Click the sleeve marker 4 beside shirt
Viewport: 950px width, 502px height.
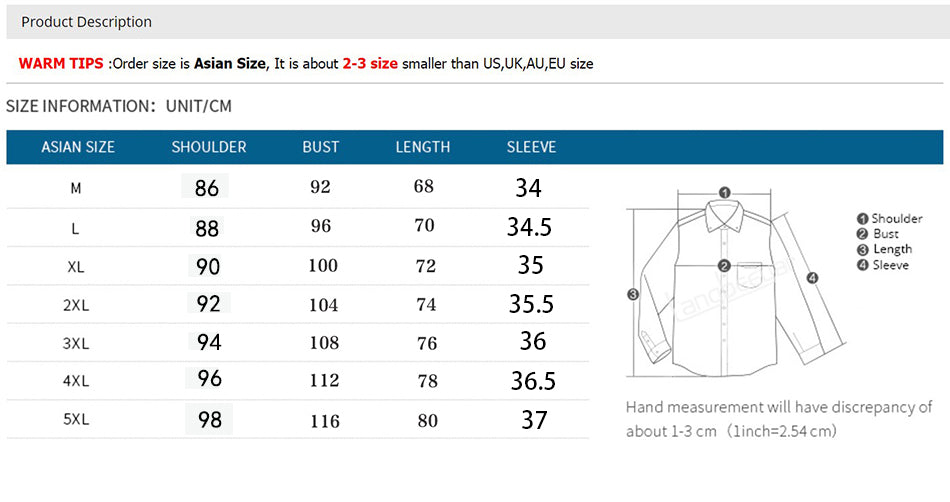point(812,278)
